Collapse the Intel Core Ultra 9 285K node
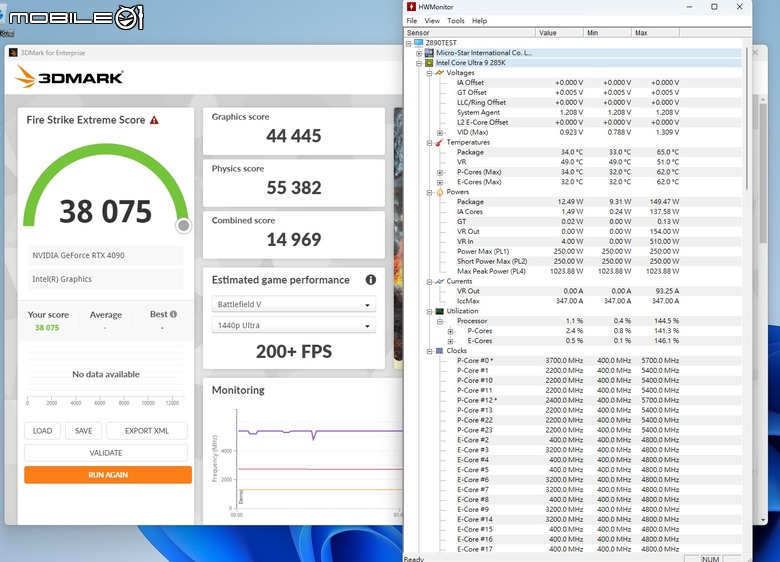Screen dimensions: 780x562 click(x=419, y=63)
